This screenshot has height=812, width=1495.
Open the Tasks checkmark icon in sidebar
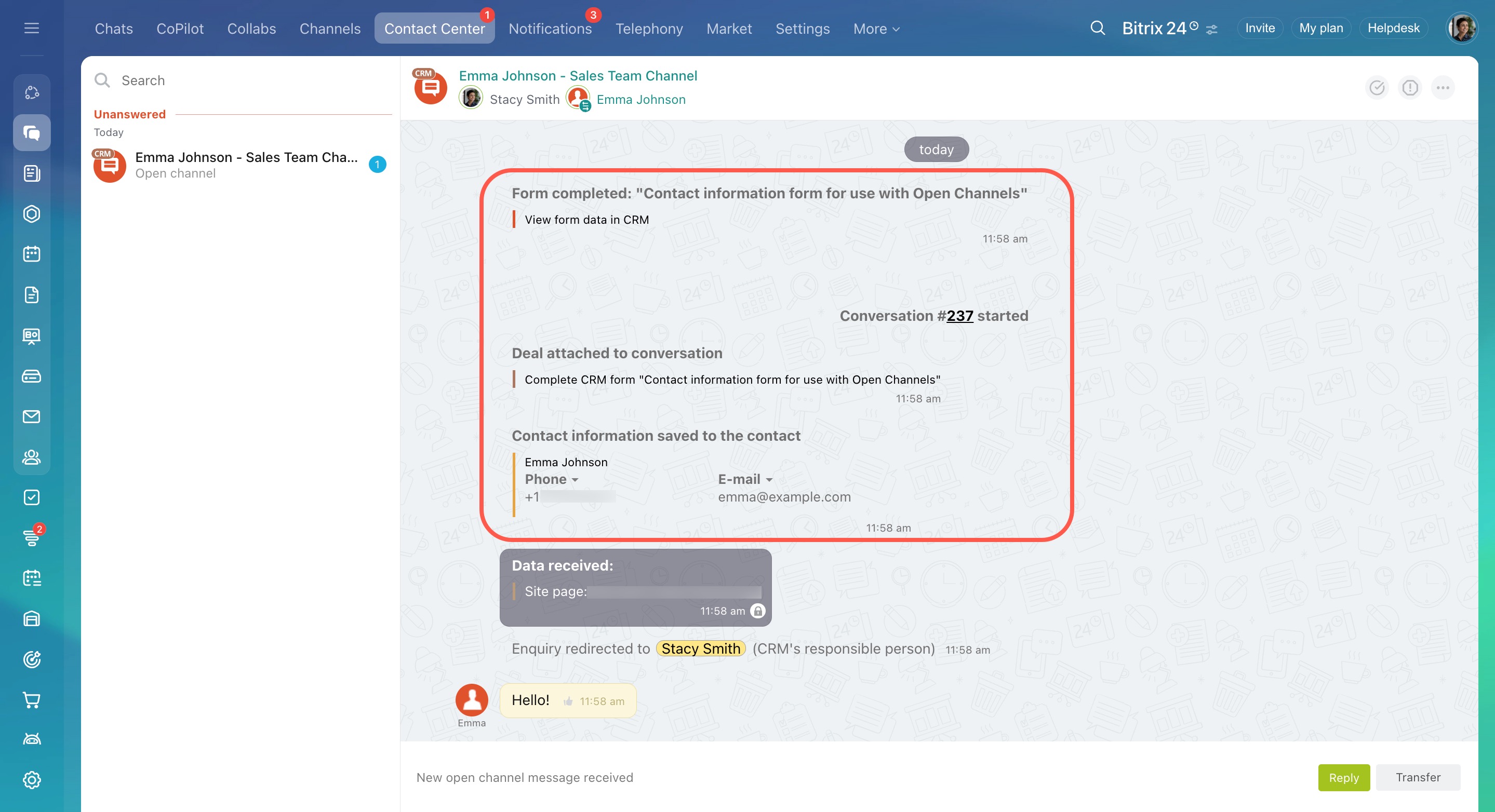tap(31, 497)
